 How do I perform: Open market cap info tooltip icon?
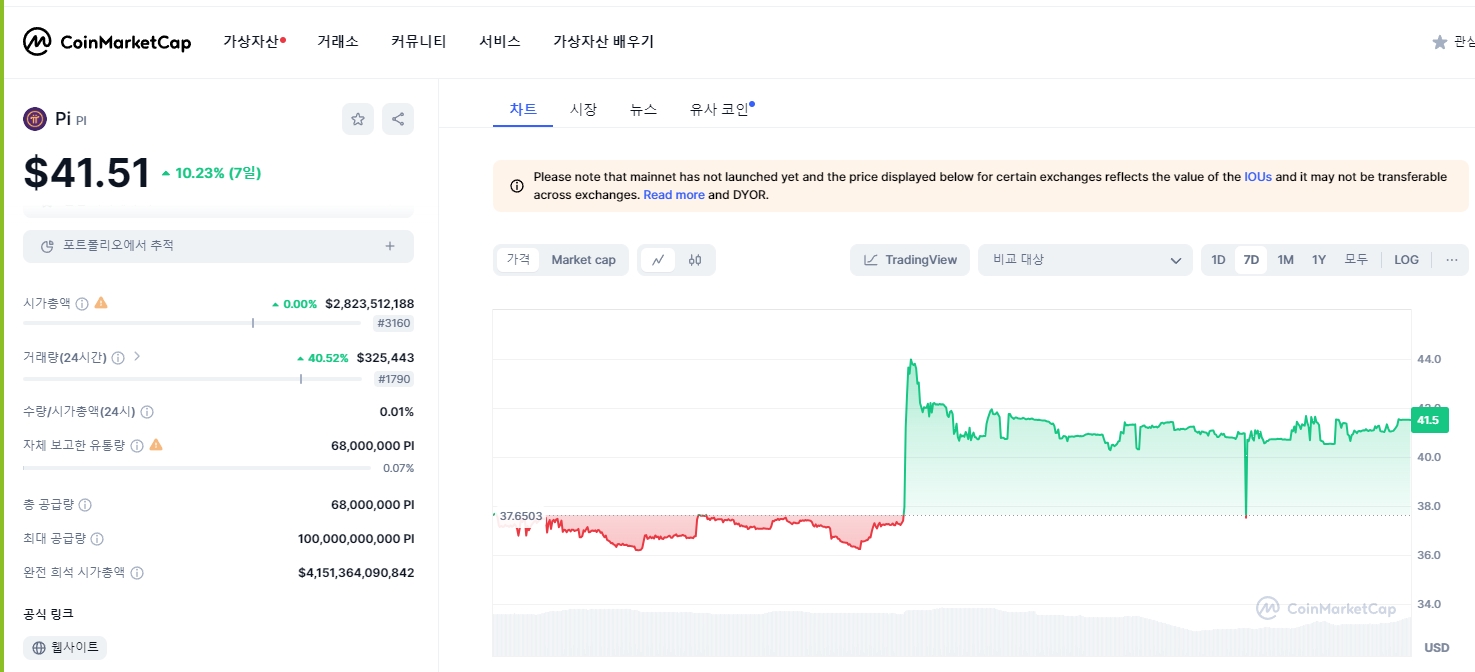[x=80, y=303]
